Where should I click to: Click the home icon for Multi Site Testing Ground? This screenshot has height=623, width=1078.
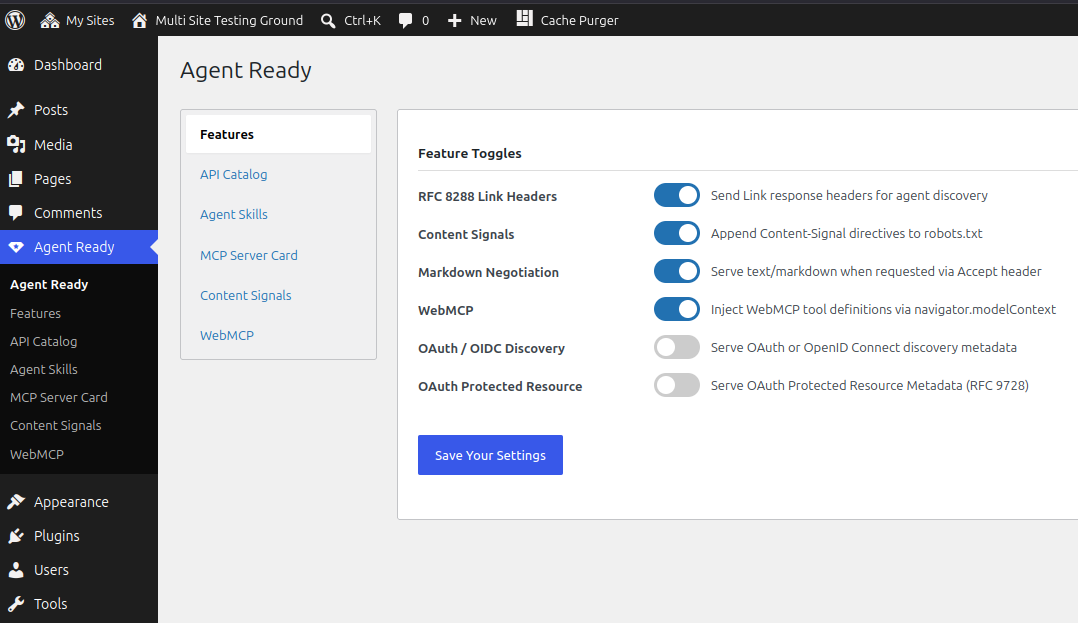140,21
